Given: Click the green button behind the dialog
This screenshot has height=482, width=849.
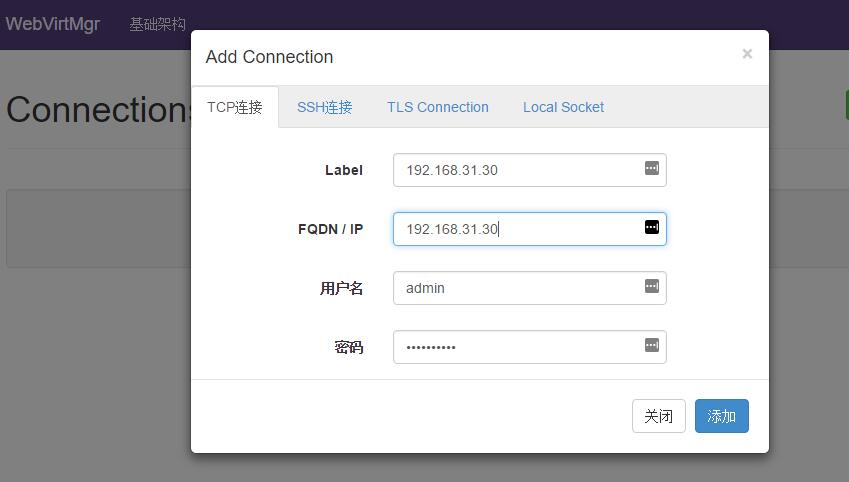Looking at the screenshot, I should coord(845,105).
